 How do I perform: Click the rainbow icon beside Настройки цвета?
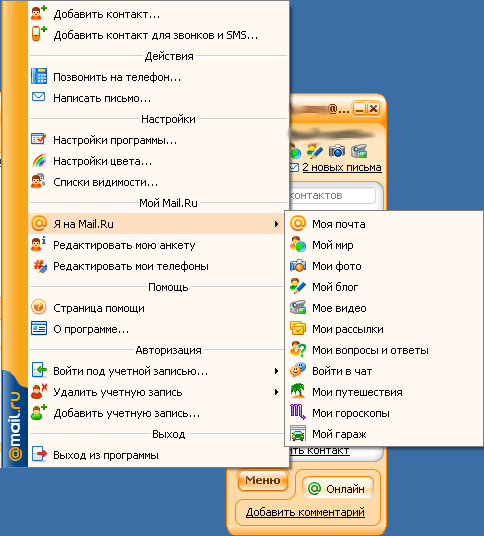click(39, 161)
